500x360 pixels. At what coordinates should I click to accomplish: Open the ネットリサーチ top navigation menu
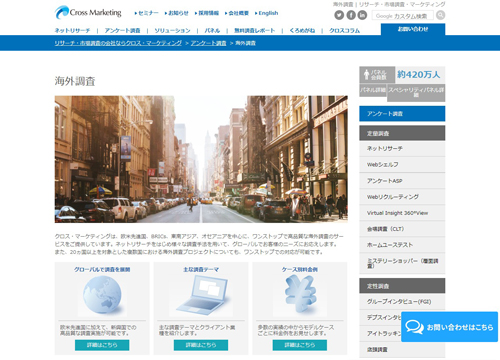pos(72,30)
